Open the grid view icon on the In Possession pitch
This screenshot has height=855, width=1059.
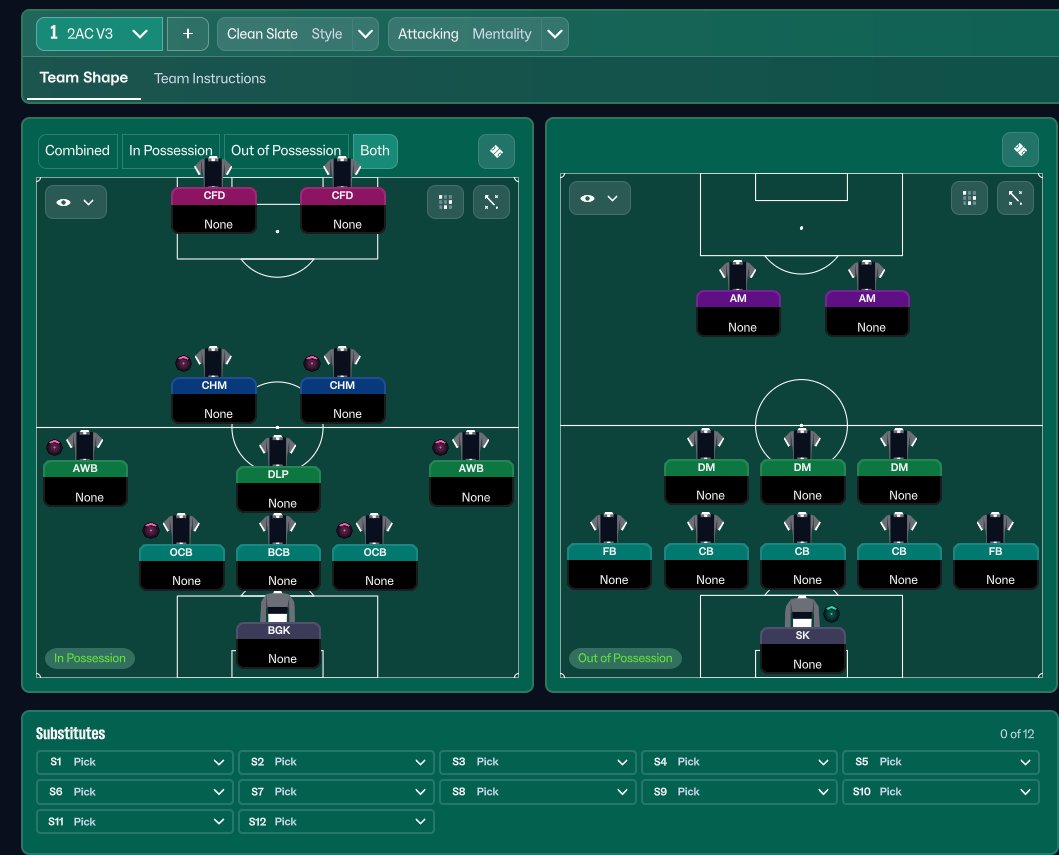[446, 202]
